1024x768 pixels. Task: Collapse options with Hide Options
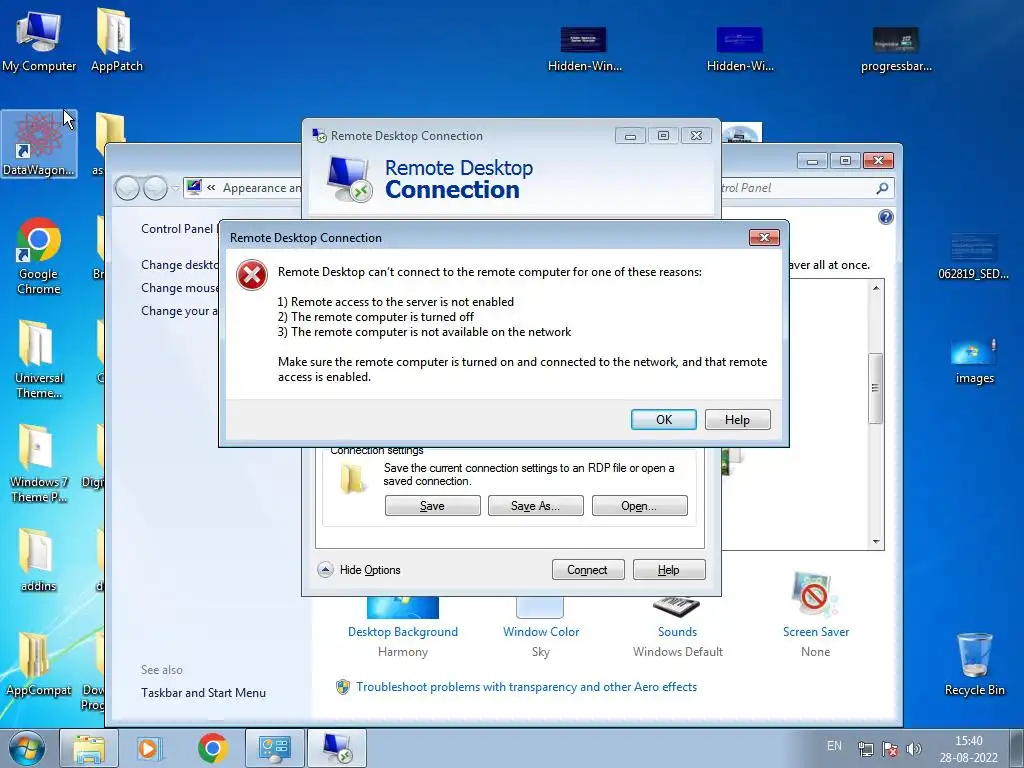click(359, 569)
